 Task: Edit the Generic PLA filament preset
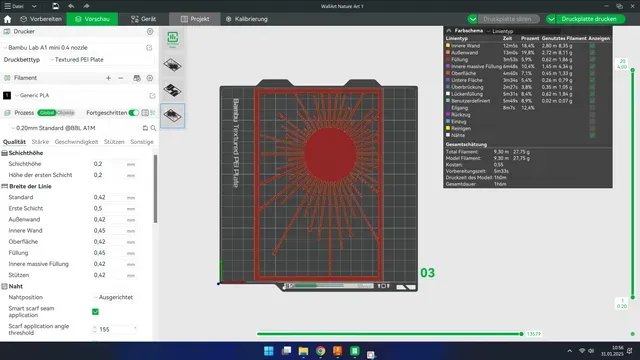coord(152,96)
